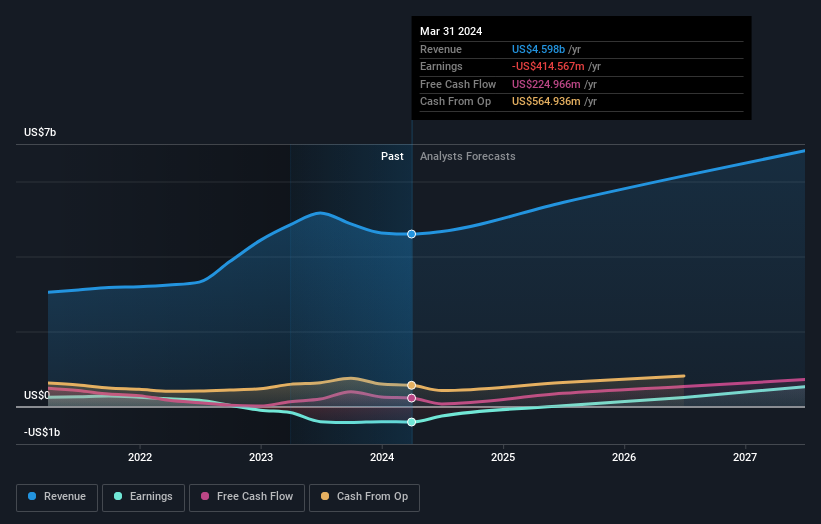Toggle the Free Cash Flow legend series

tap(247, 497)
